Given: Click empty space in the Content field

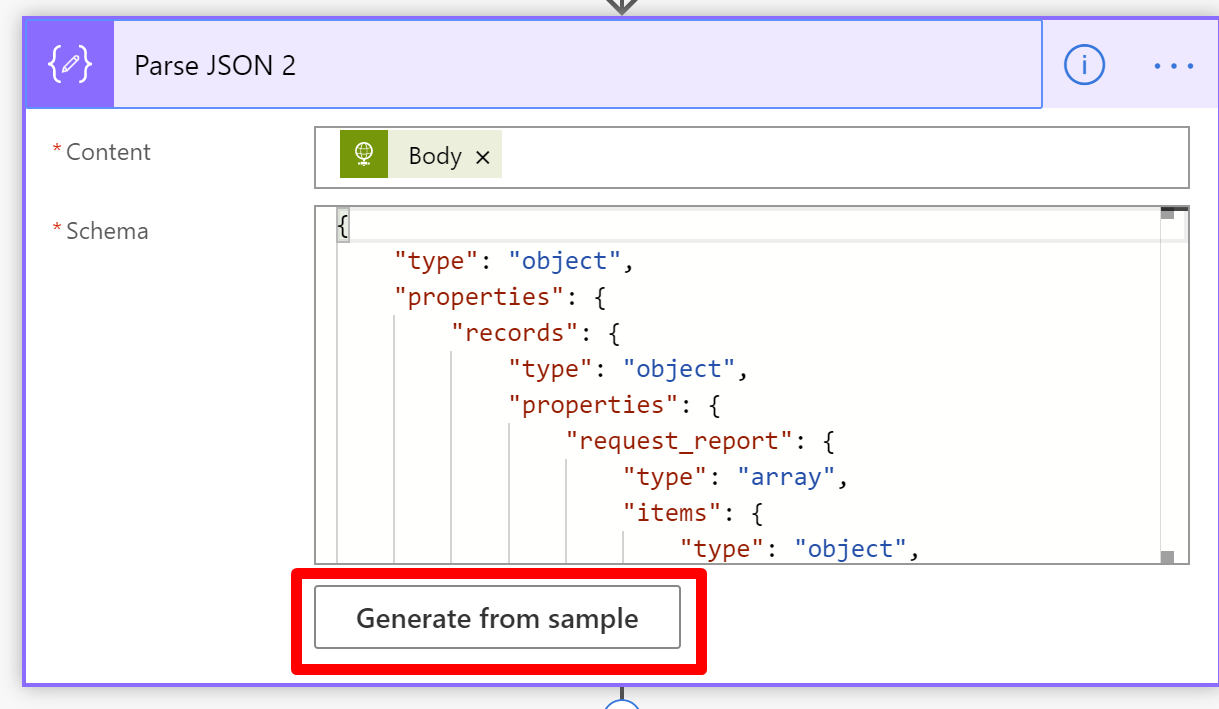Looking at the screenshot, I should pyautogui.click(x=840, y=157).
